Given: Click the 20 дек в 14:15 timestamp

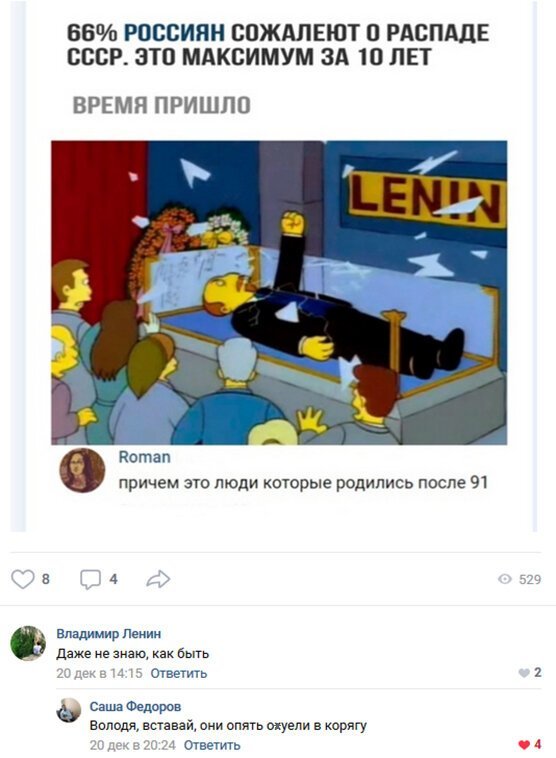Looking at the screenshot, I should [100, 673].
